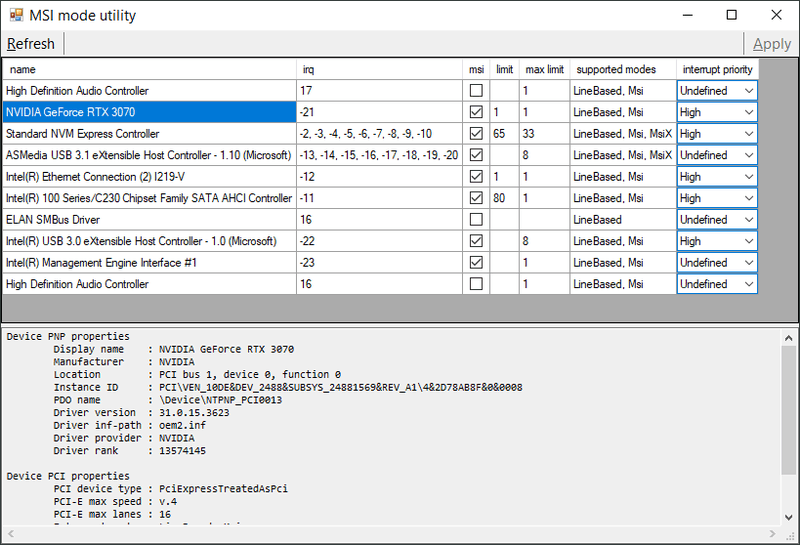The height and width of the screenshot is (545, 800).
Task: Toggle msi checkbox for ELAN SMBus Driver
Action: pos(476,219)
